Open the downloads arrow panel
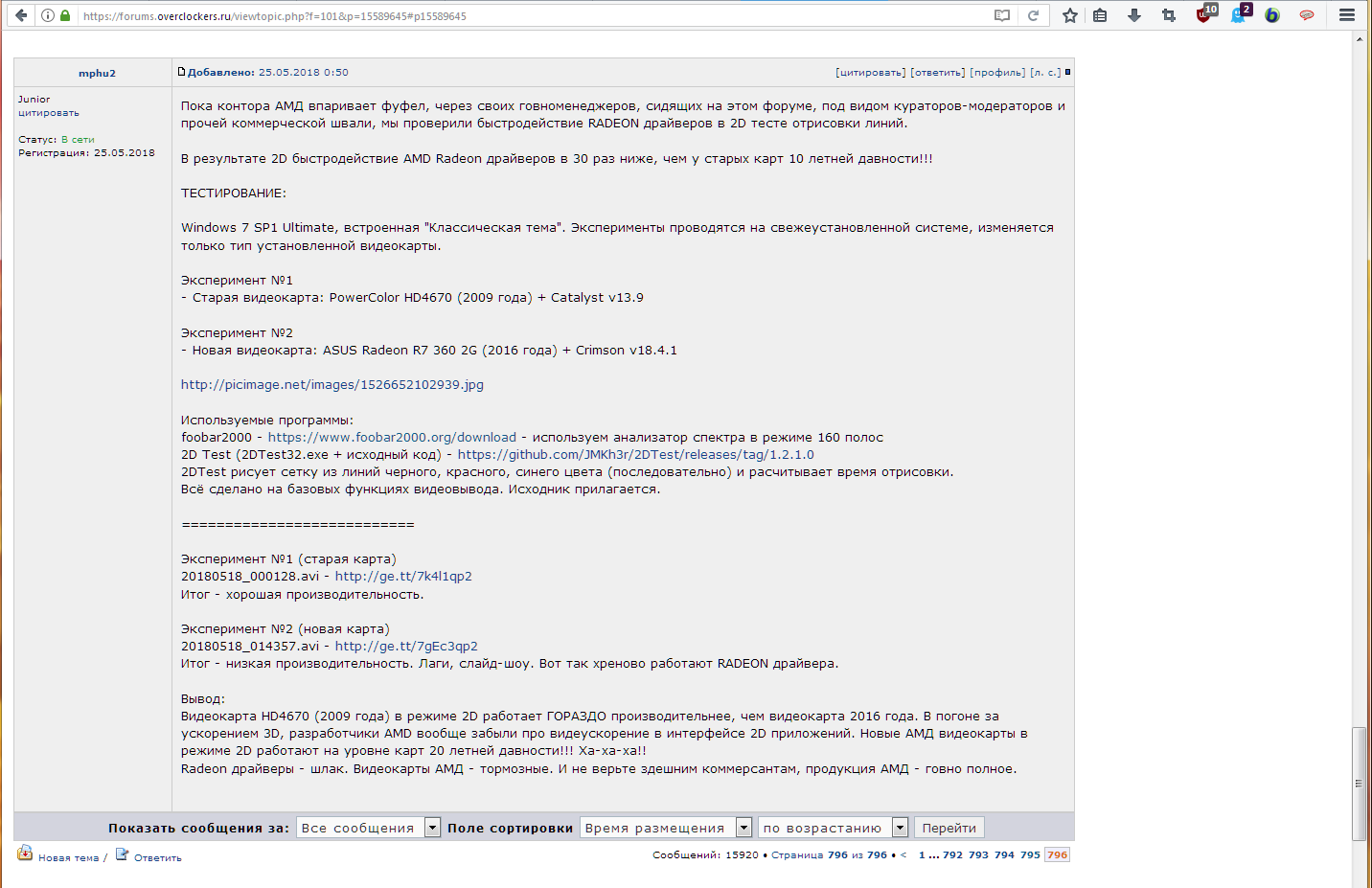 coord(1134,15)
